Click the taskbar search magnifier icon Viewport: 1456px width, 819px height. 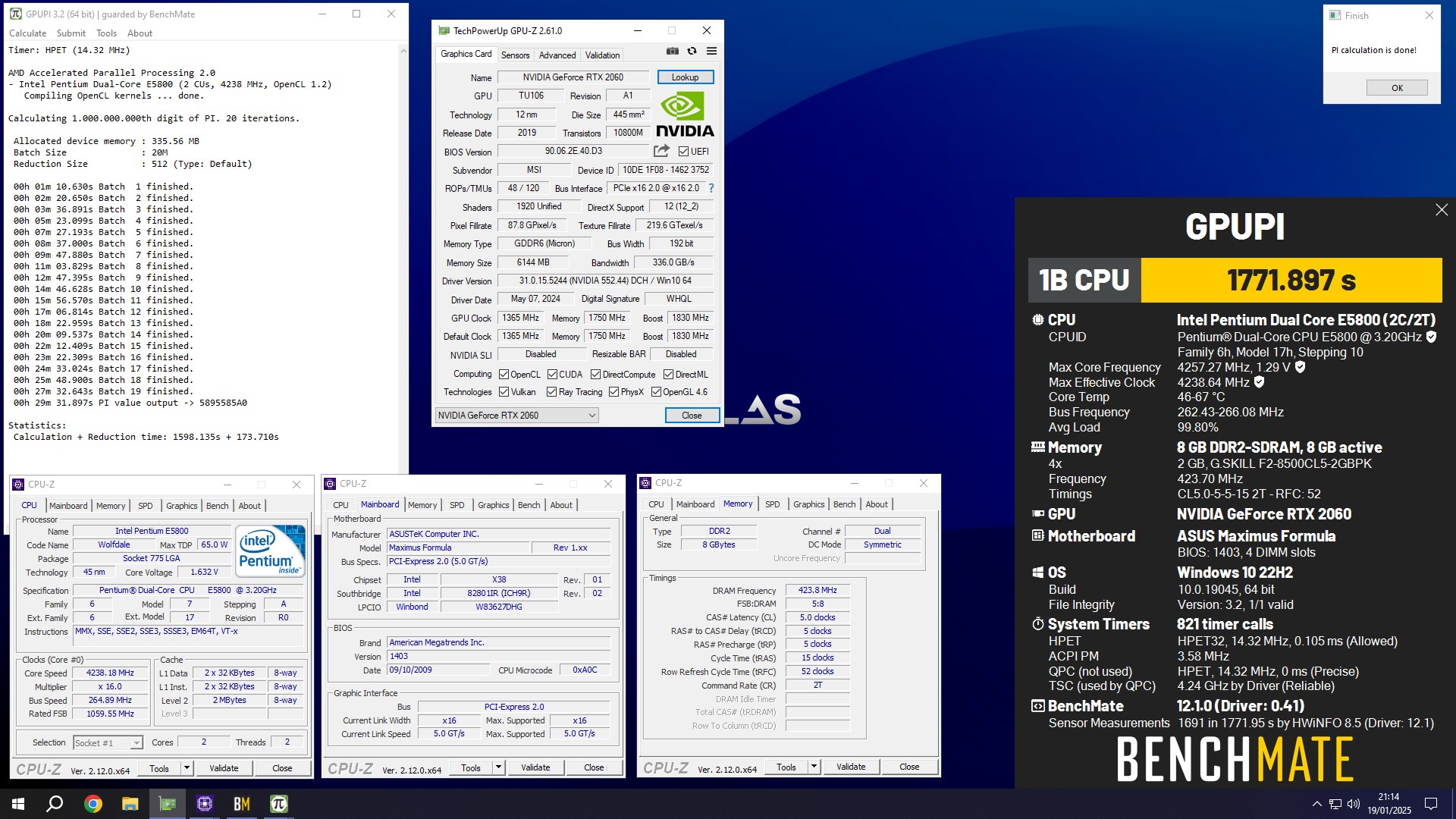(55, 804)
